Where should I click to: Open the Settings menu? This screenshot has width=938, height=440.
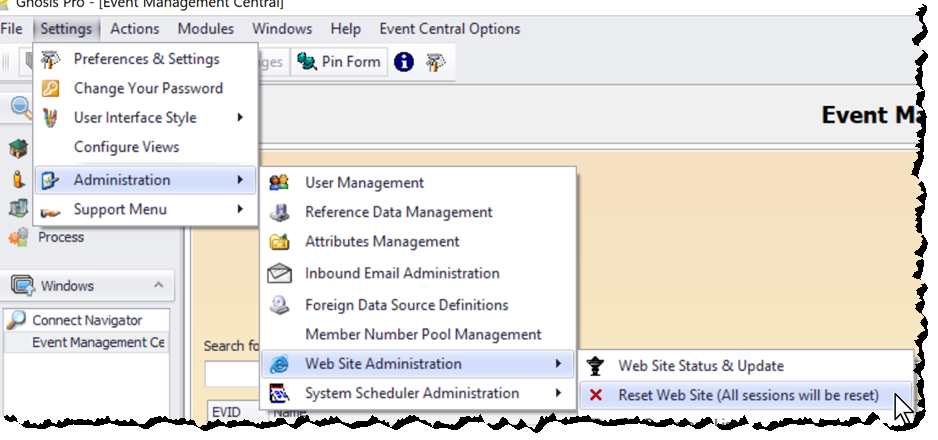pyautogui.click(x=66, y=29)
